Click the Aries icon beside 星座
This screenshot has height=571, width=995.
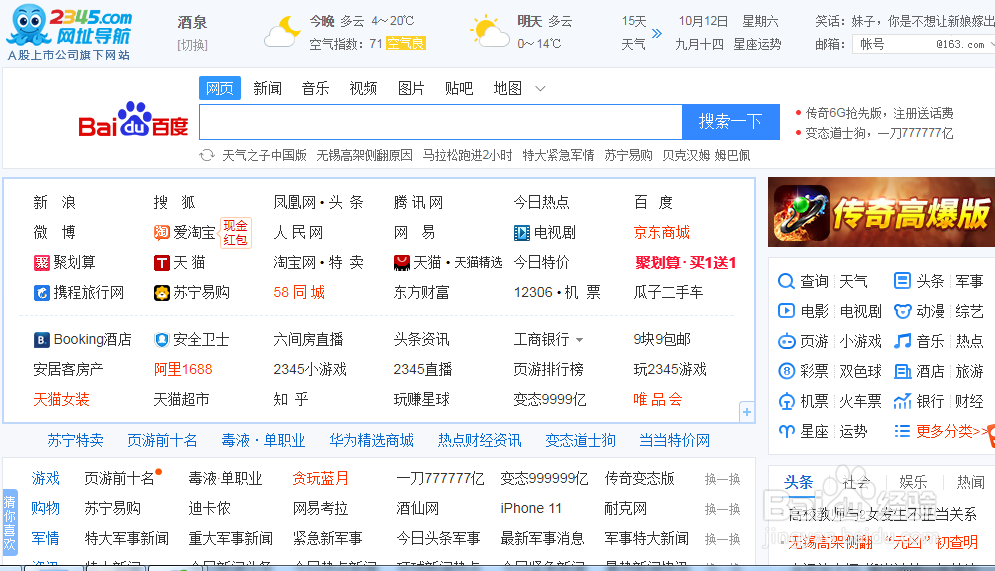pos(786,431)
